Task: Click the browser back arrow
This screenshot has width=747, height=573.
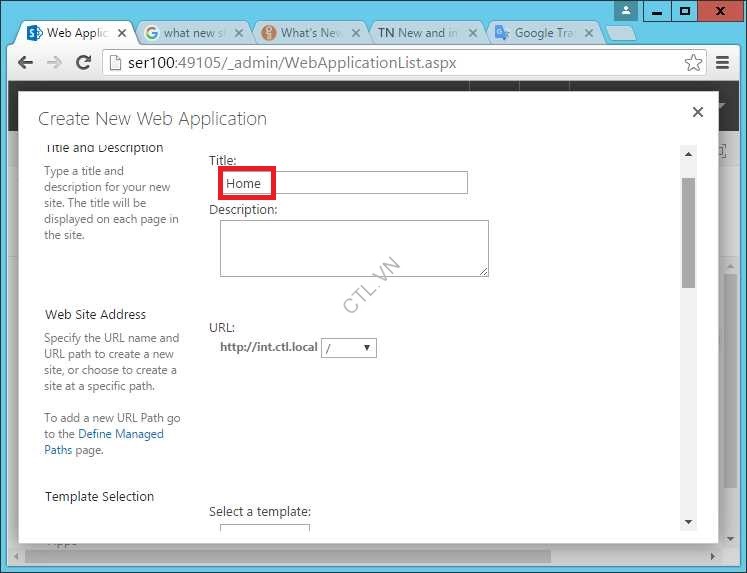Action: (x=26, y=62)
